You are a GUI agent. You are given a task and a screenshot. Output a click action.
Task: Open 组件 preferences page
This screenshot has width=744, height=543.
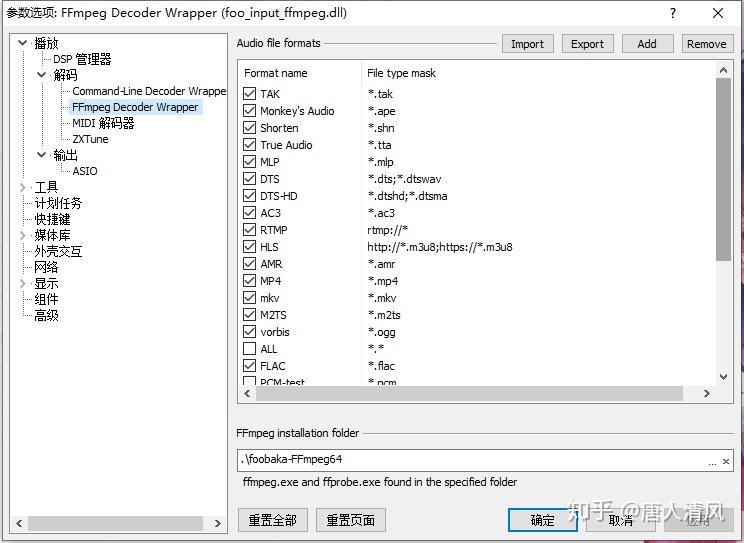pos(46,299)
